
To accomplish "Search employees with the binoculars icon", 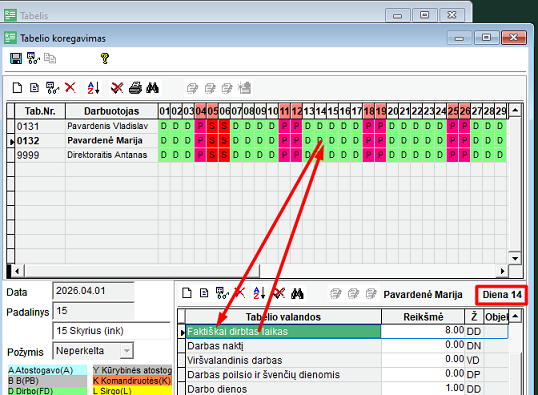I will point(152,88).
